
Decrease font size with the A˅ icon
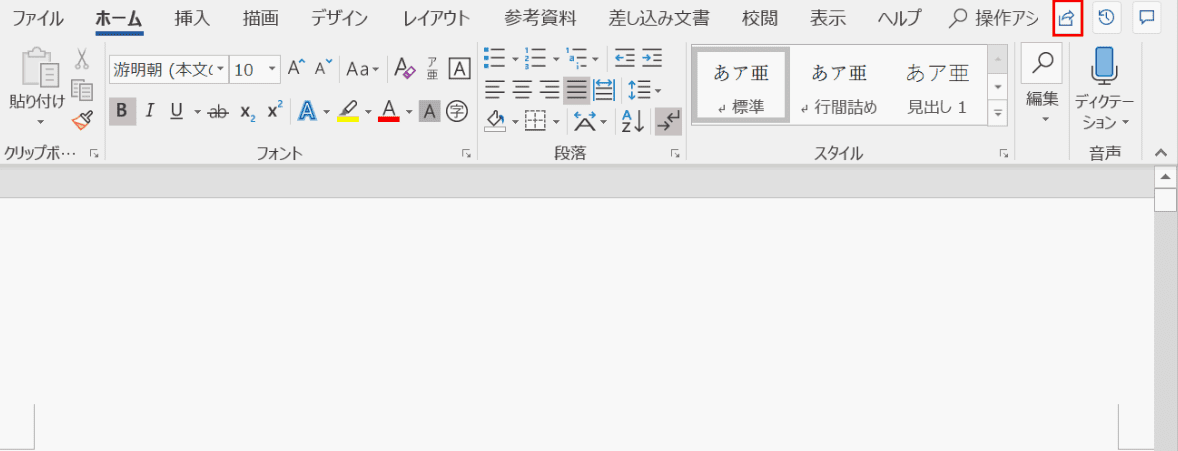click(x=324, y=69)
